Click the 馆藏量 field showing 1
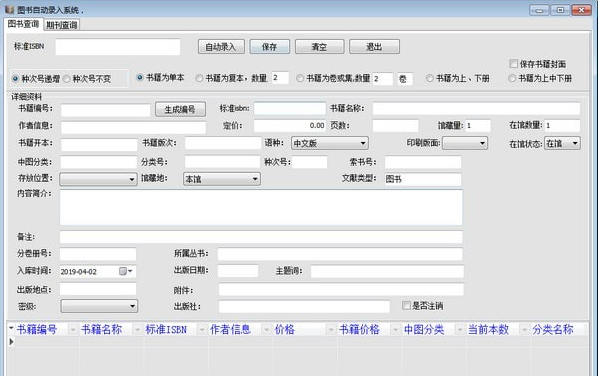 pyautogui.click(x=478, y=125)
